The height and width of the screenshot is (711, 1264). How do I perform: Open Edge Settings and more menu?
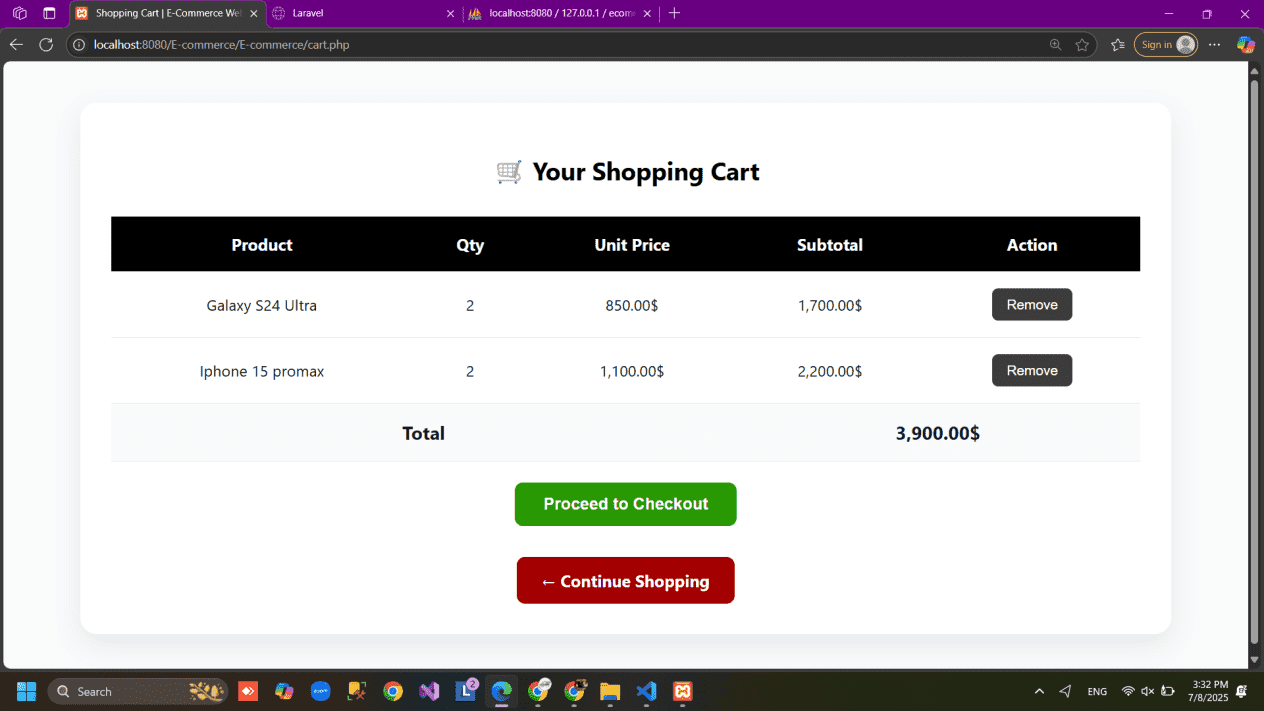pyautogui.click(x=1214, y=45)
